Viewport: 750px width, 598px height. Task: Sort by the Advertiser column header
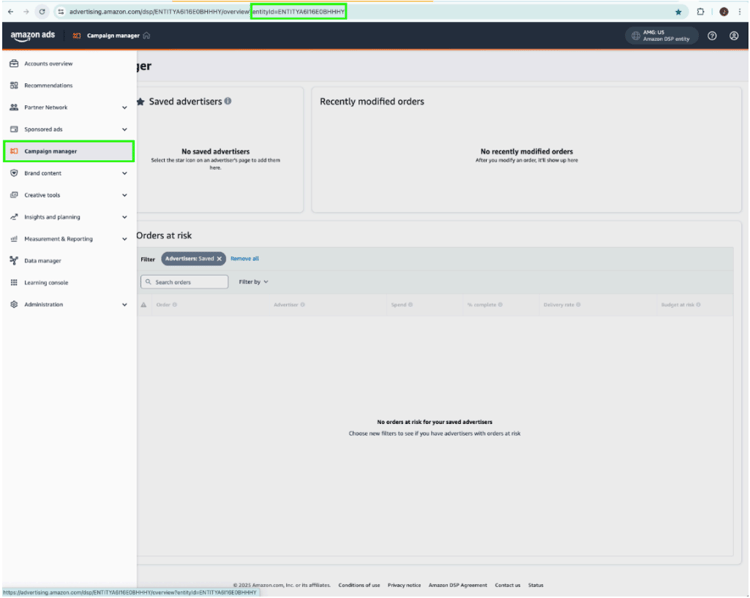[286, 305]
